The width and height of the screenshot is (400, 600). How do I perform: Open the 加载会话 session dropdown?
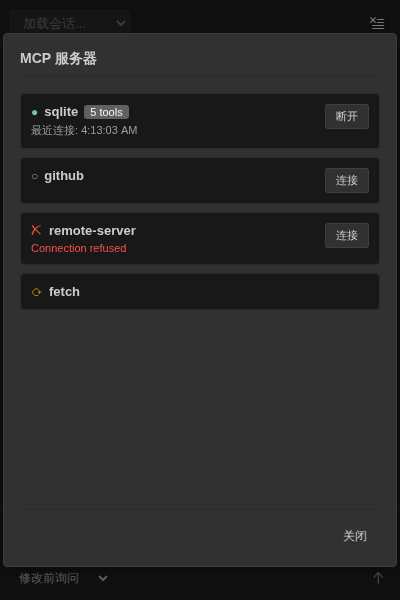[70, 23]
